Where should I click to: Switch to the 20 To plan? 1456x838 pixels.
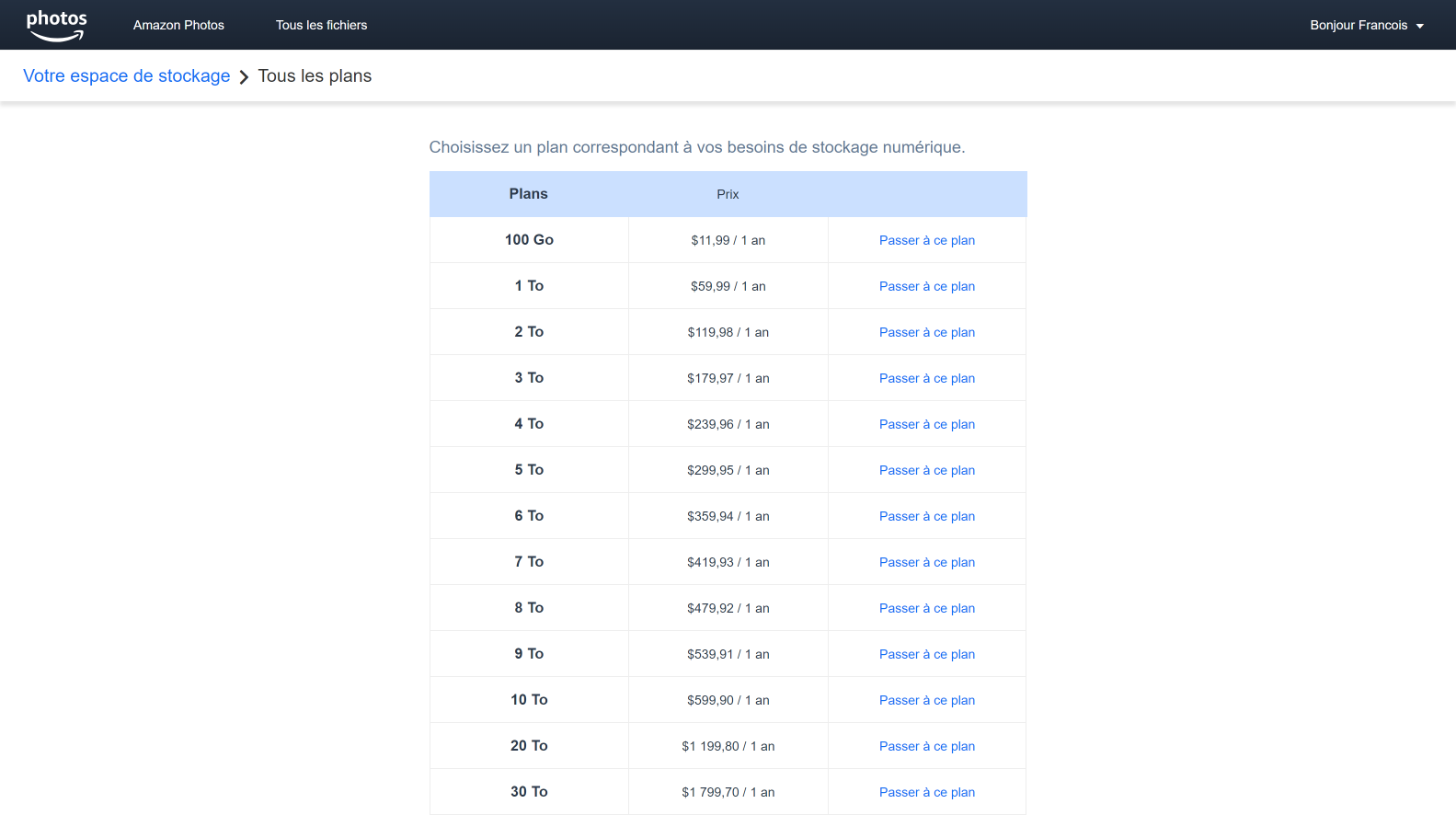pos(926,746)
